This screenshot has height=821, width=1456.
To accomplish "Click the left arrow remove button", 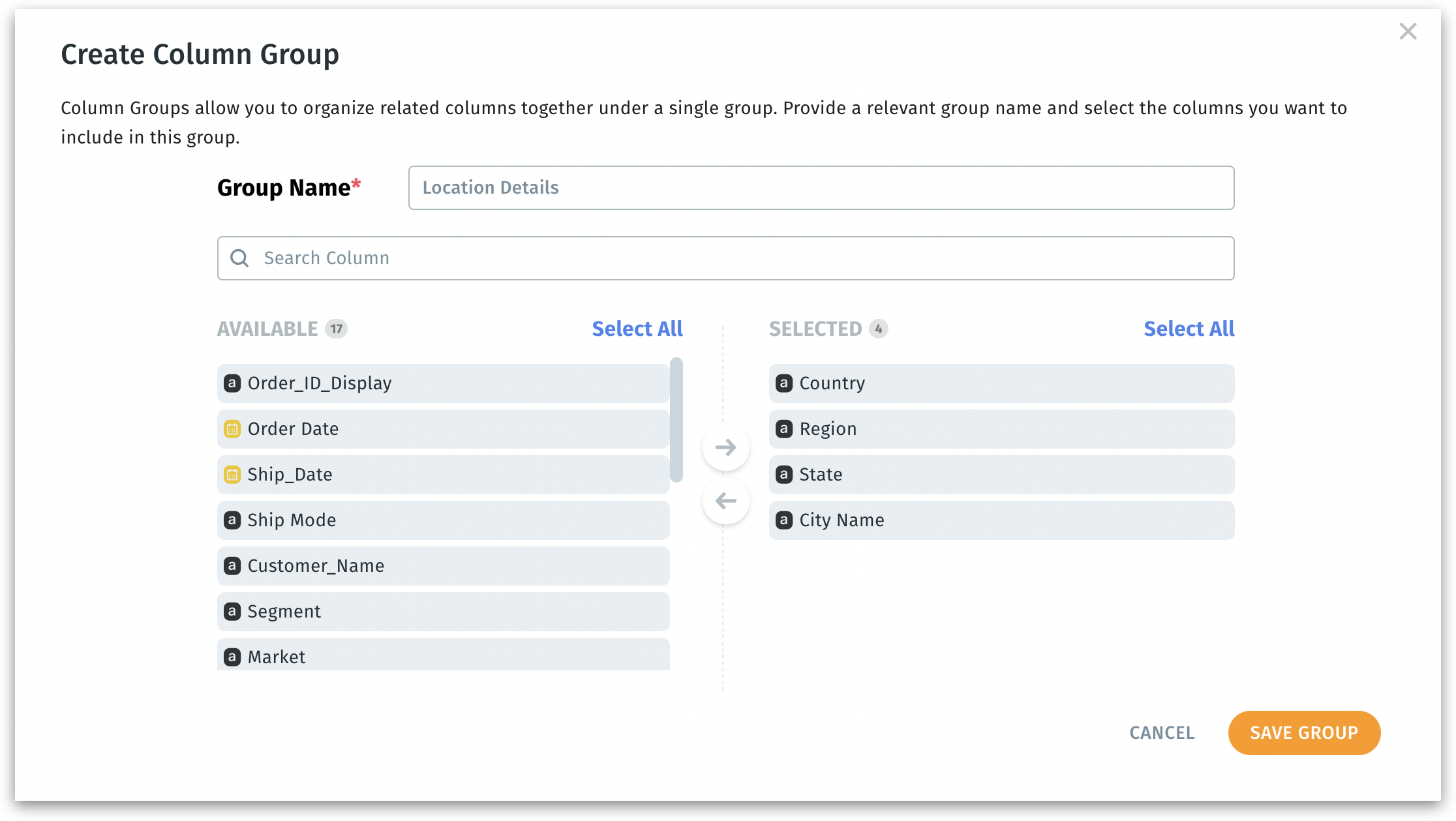I will coord(725,501).
